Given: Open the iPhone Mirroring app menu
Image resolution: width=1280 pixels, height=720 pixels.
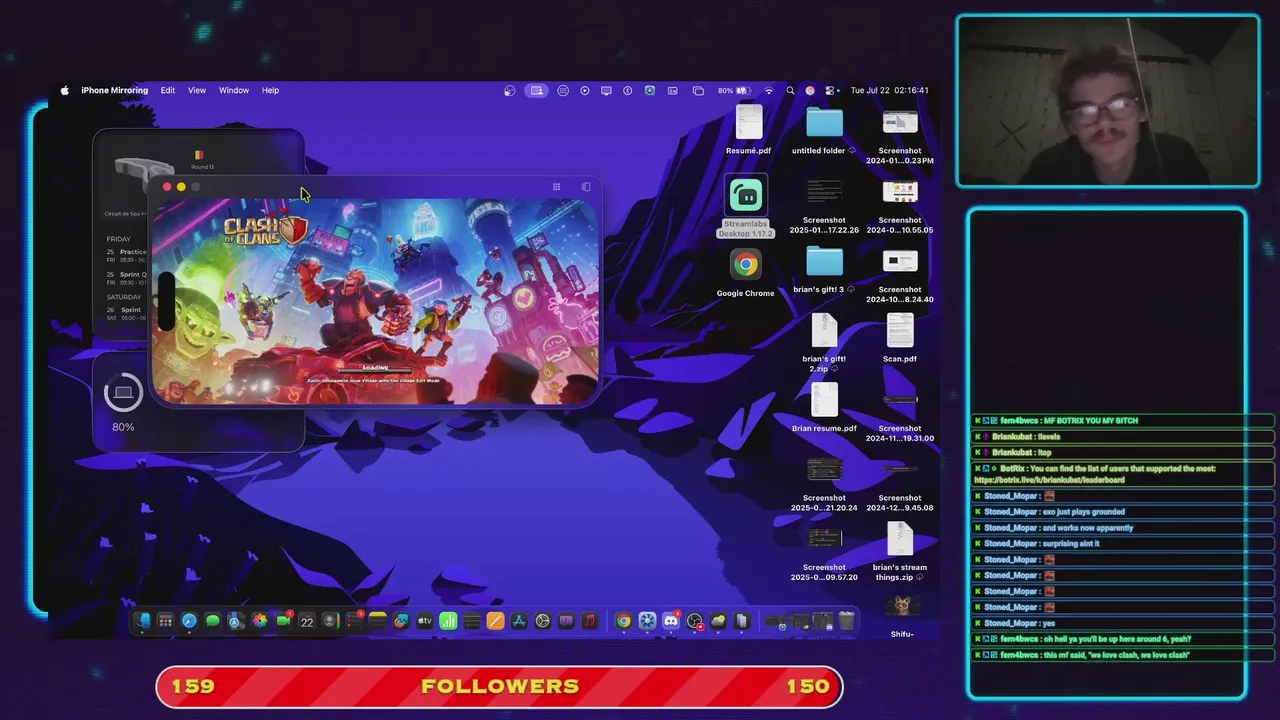Looking at the screenshot, I should (x=114, y=90).
